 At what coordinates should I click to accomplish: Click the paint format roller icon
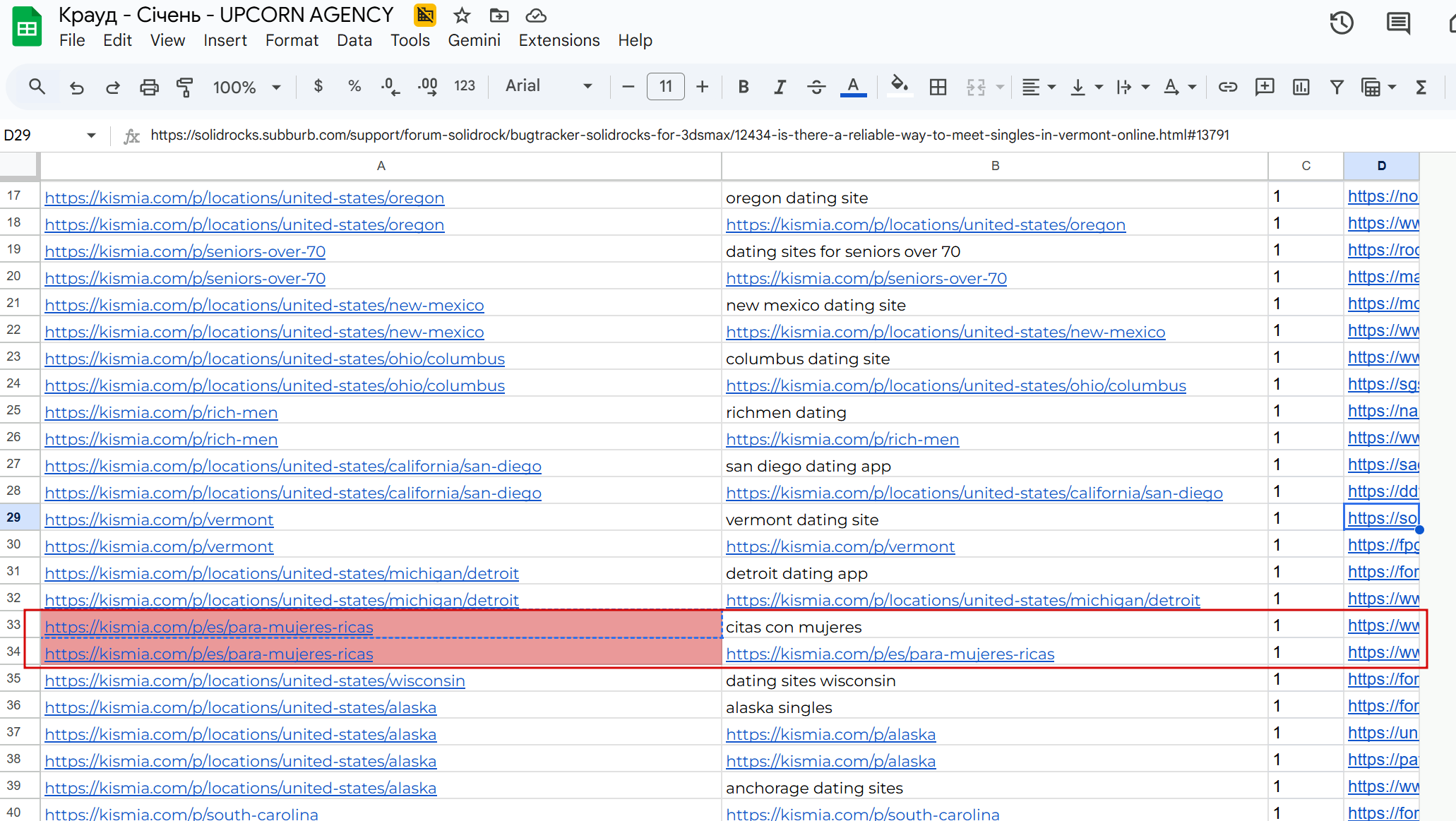click(185, 87)
